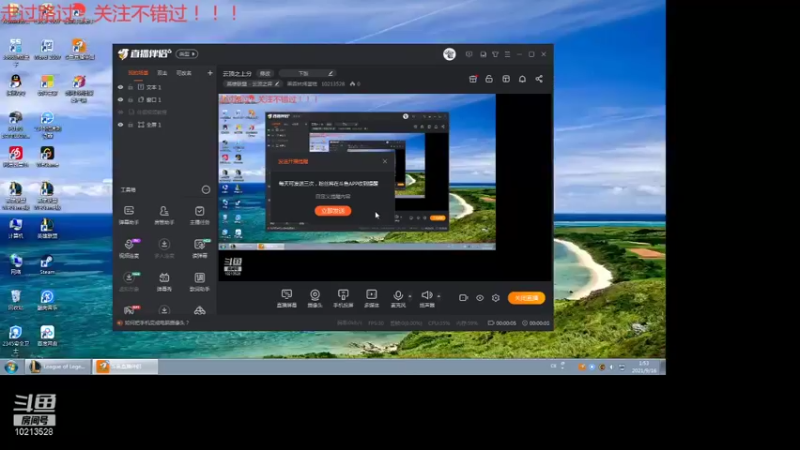The height and width of the screenshot is (450, 800).
Task: Lock the 窗口 1 source layer
Action: tap(131, 99)
